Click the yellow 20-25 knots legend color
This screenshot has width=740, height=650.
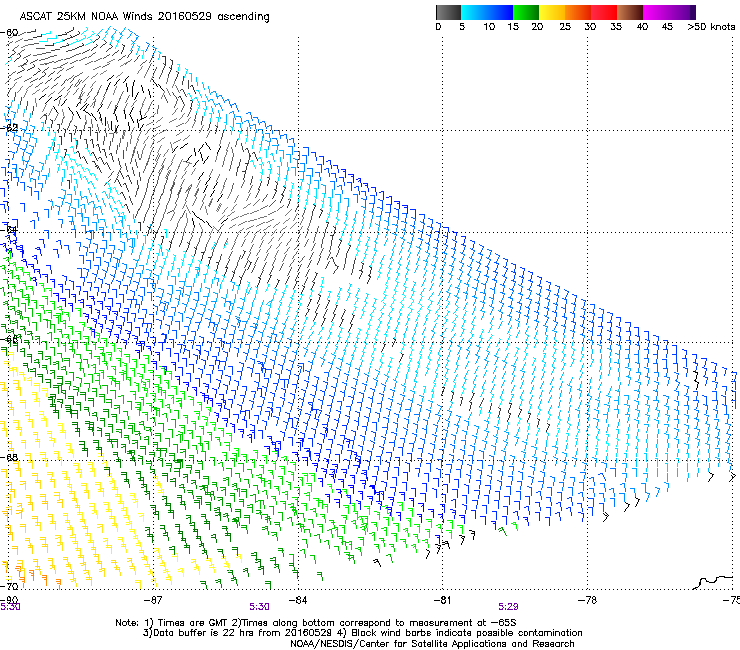tap(552, 12)
